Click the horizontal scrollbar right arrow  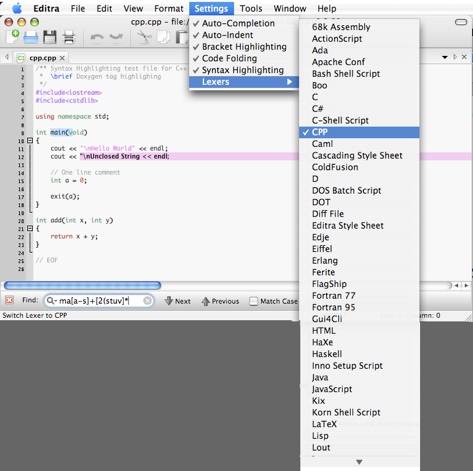click(x=466, y=286)
